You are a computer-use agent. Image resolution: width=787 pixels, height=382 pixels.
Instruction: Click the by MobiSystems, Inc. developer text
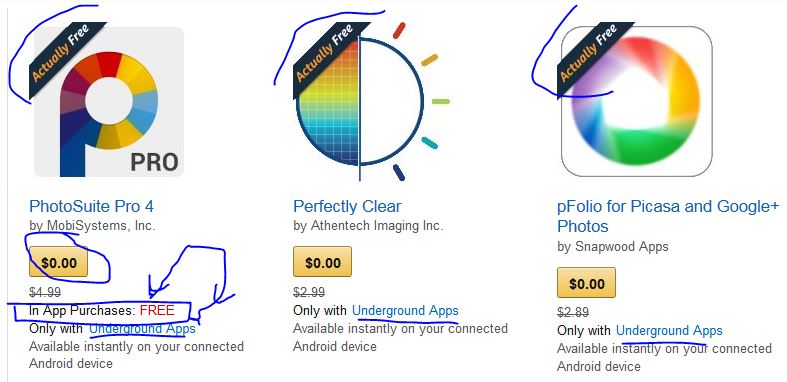tap(92, 226)
